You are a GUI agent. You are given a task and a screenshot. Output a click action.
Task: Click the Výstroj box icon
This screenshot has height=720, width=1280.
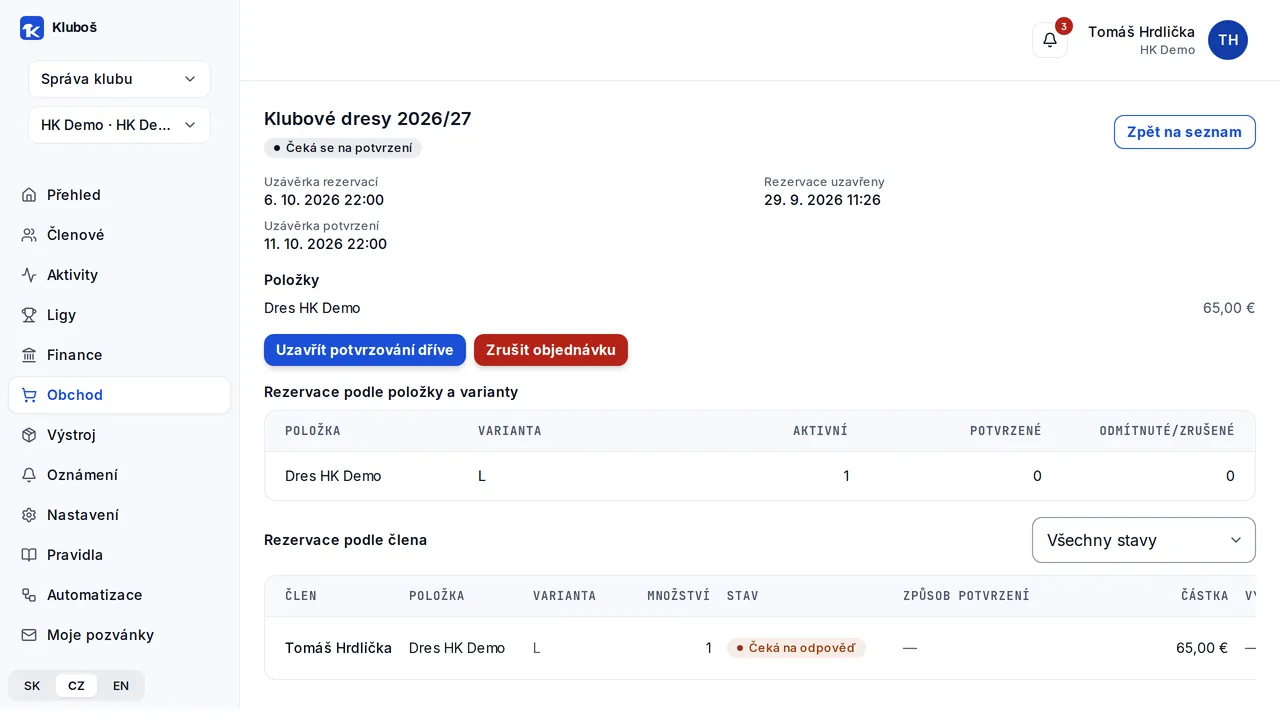[x=29, y=435]
